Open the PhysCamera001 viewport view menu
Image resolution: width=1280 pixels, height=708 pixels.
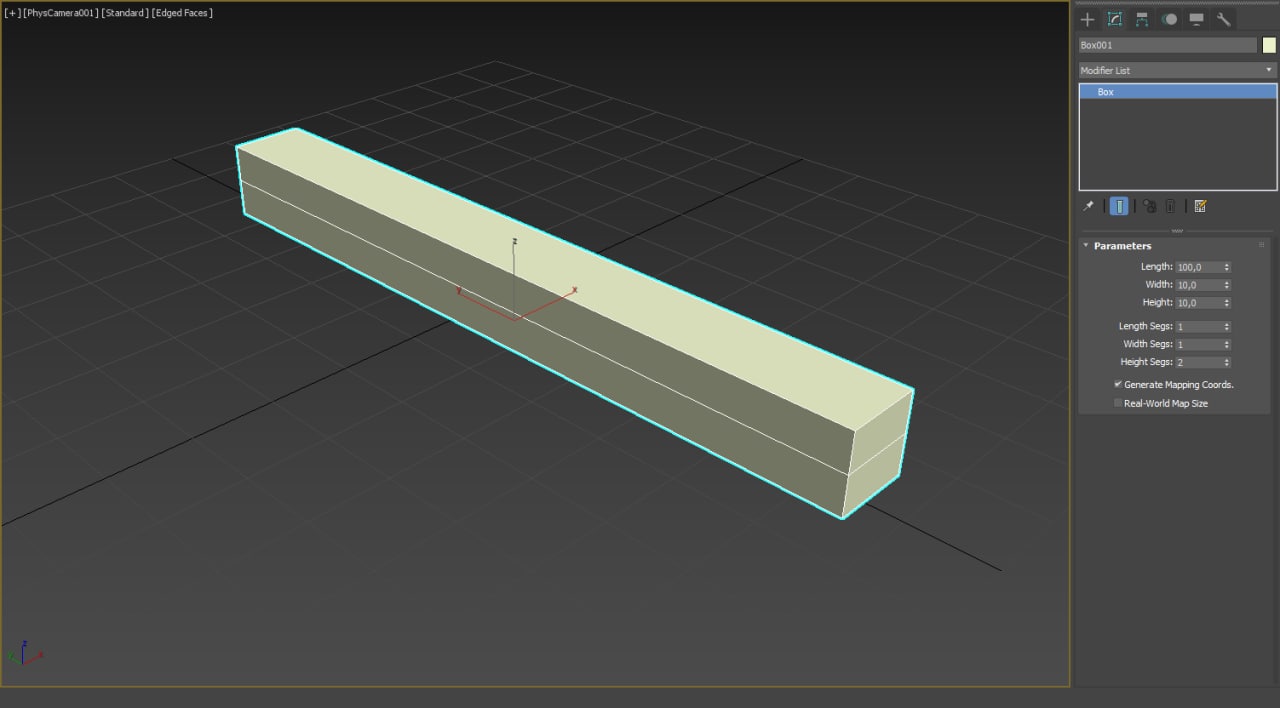click(60, 13)
